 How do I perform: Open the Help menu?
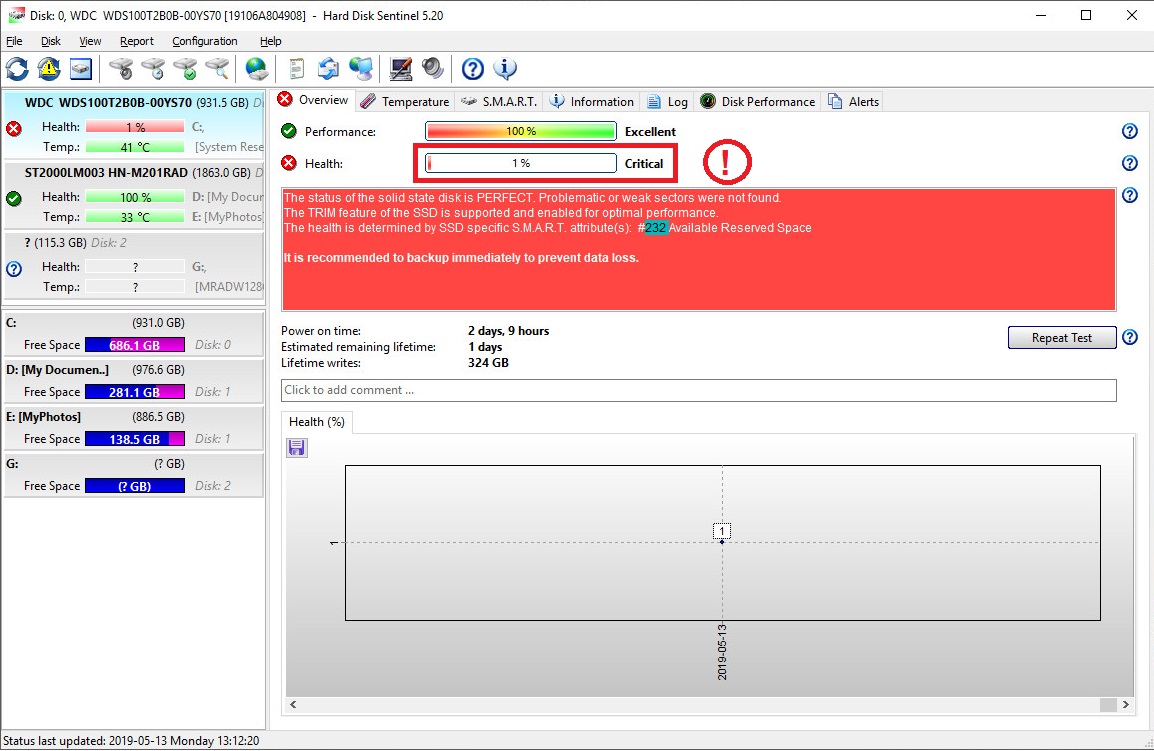tap(270, 41)
